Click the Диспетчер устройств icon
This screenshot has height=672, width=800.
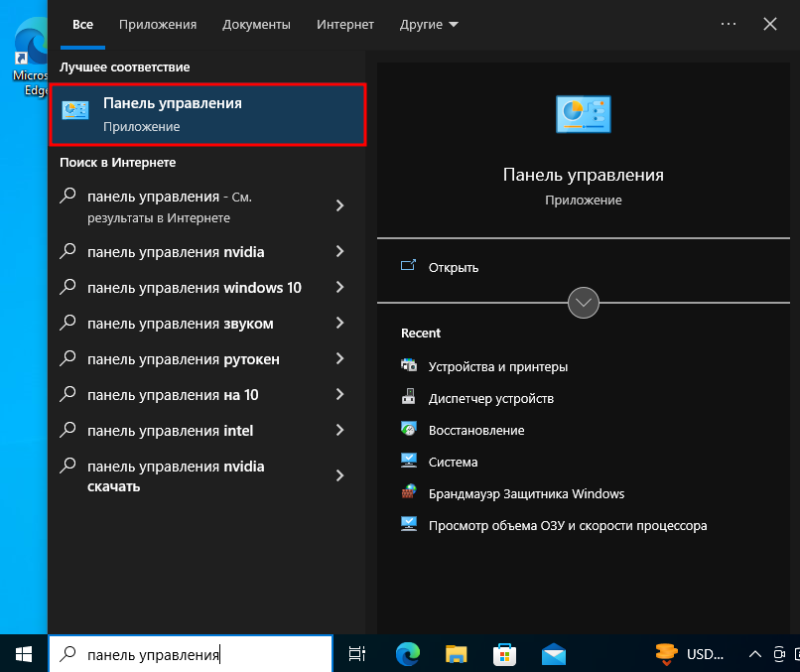point(409,396)
